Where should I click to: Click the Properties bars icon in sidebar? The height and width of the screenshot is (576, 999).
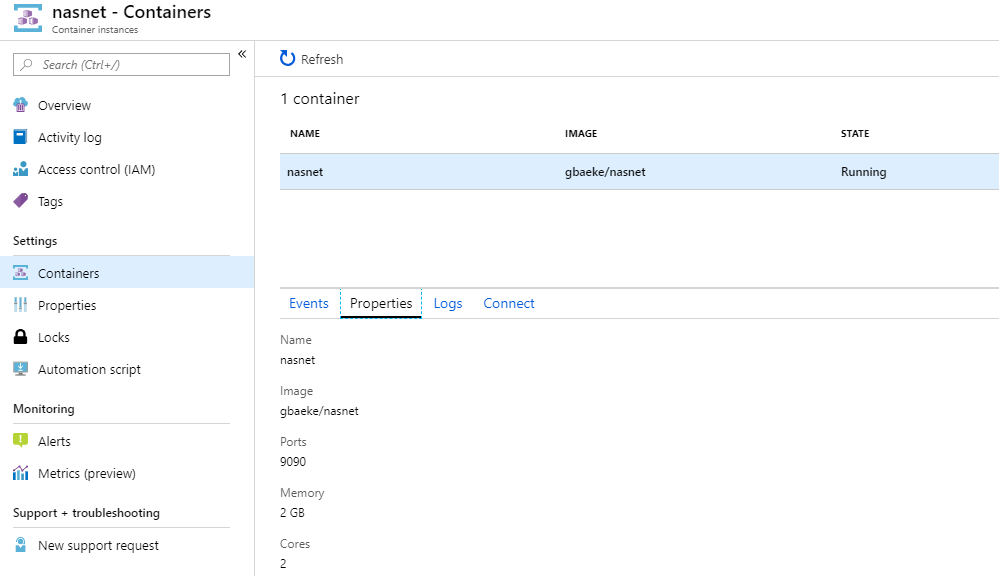point(20,305)
